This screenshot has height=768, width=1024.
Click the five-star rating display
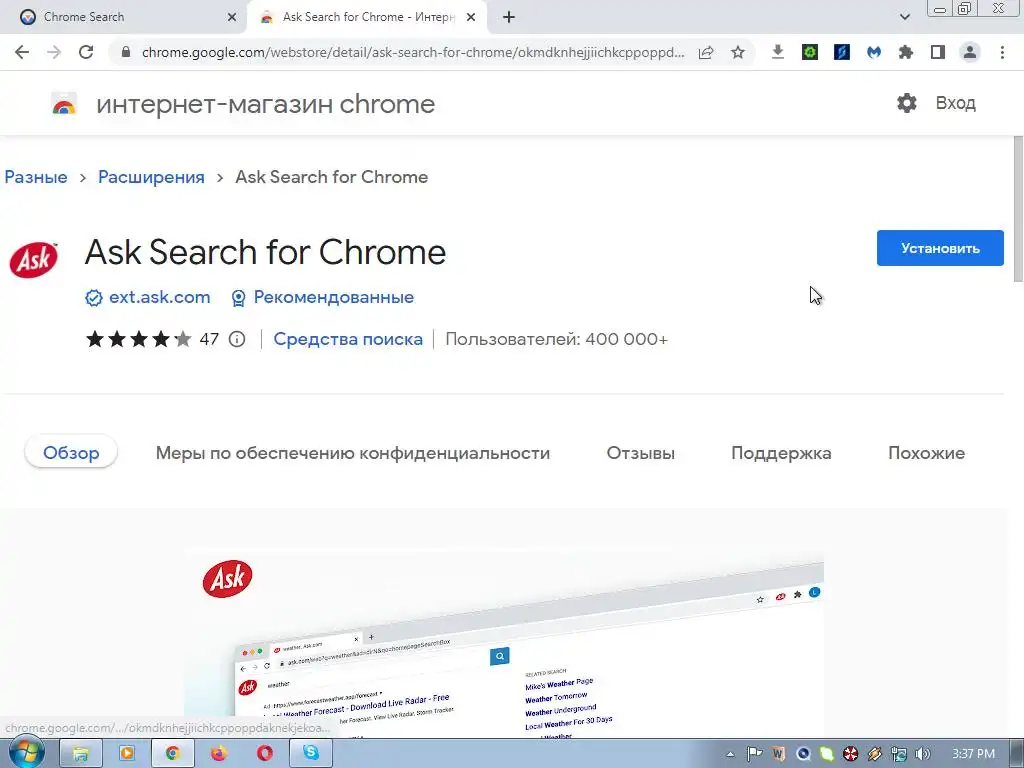point(138,339)
